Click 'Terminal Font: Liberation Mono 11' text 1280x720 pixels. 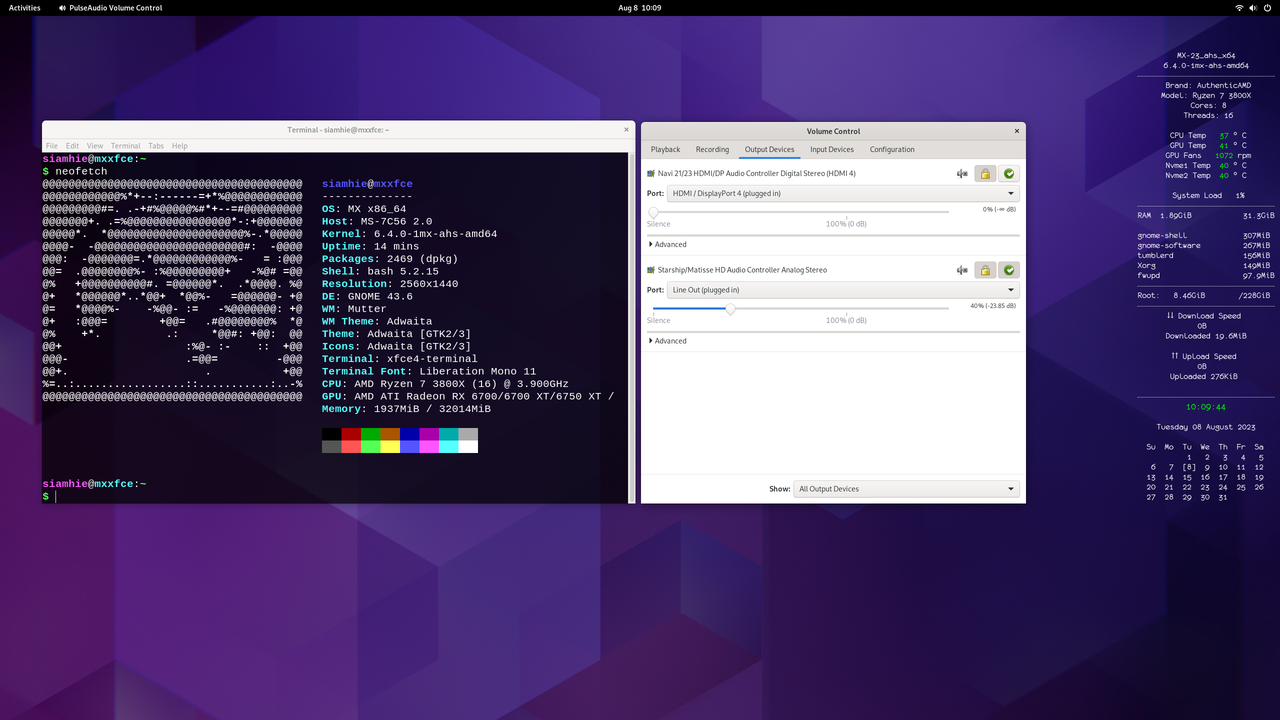[429, 371]
